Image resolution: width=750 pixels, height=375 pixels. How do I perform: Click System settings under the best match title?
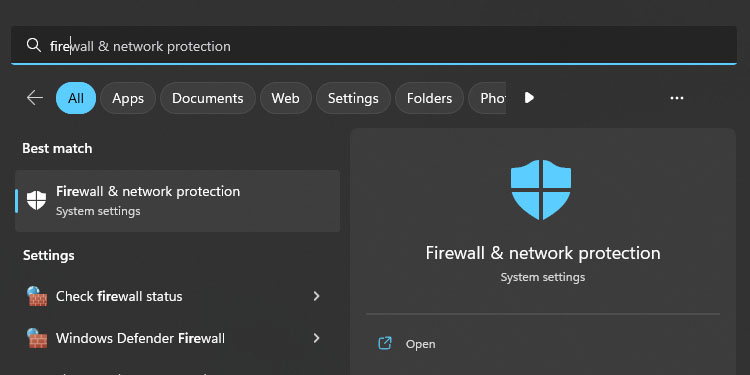[x=98, y=211]
